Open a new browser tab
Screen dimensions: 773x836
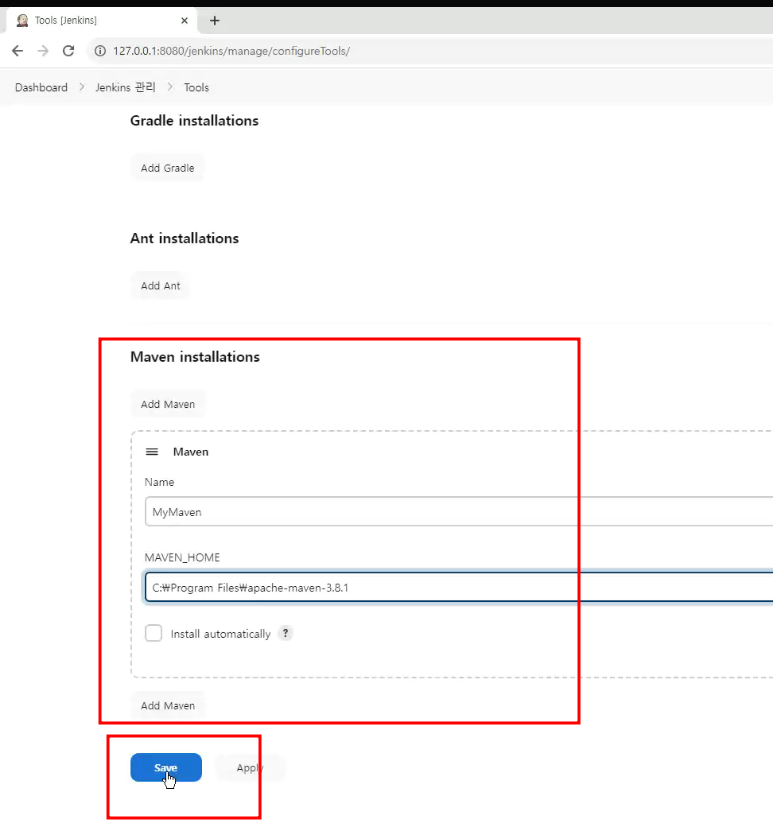click(215, 20)
